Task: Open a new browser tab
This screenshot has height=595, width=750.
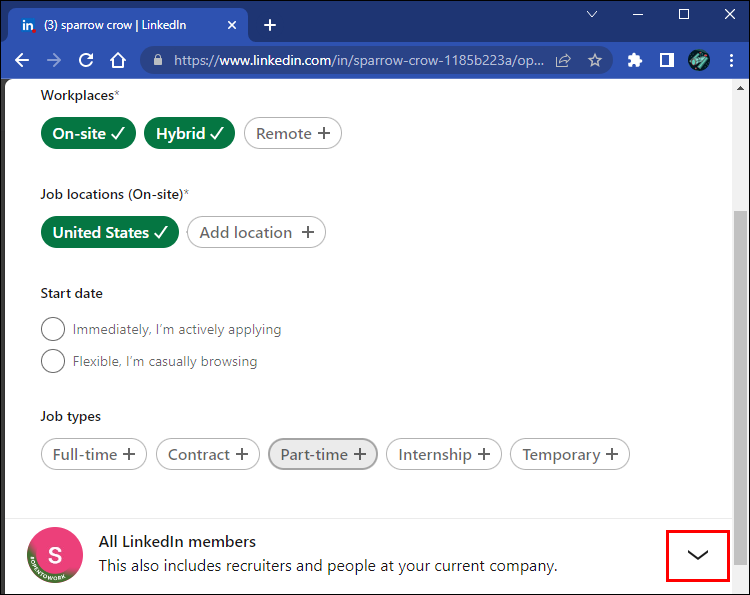Action: (x=270, y=25)
